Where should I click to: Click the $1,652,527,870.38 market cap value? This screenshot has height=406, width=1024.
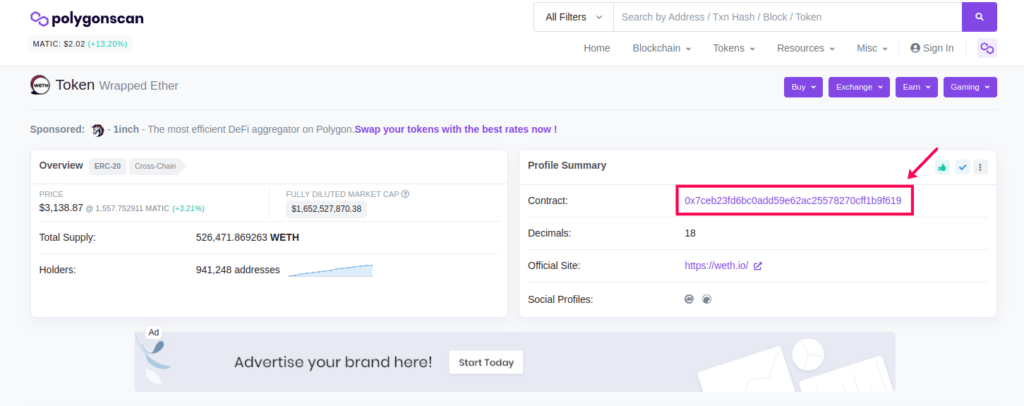(x=327, y=209)
